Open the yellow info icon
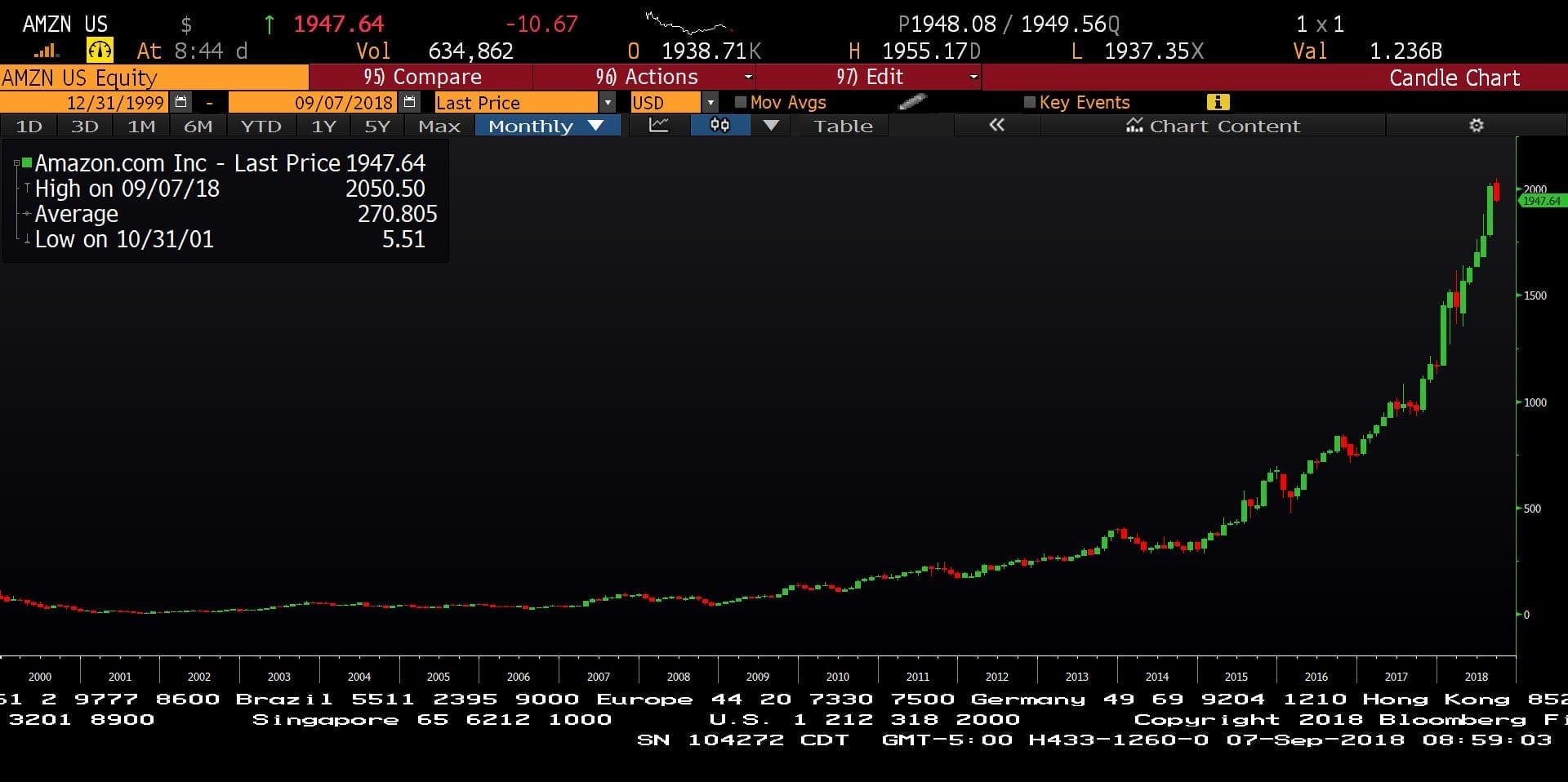The width and height of the screenshot is (1568, 782). 1218,102
